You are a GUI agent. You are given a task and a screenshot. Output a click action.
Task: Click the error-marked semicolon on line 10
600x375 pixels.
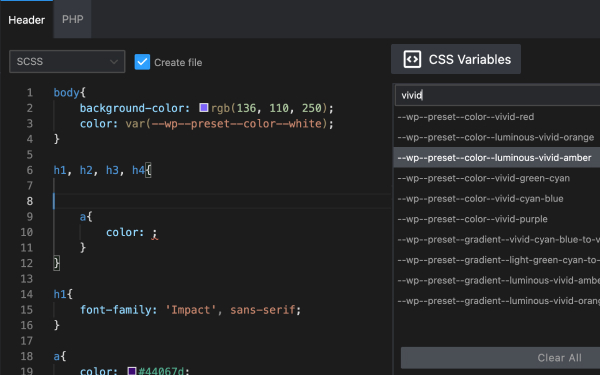click(154, 233)
